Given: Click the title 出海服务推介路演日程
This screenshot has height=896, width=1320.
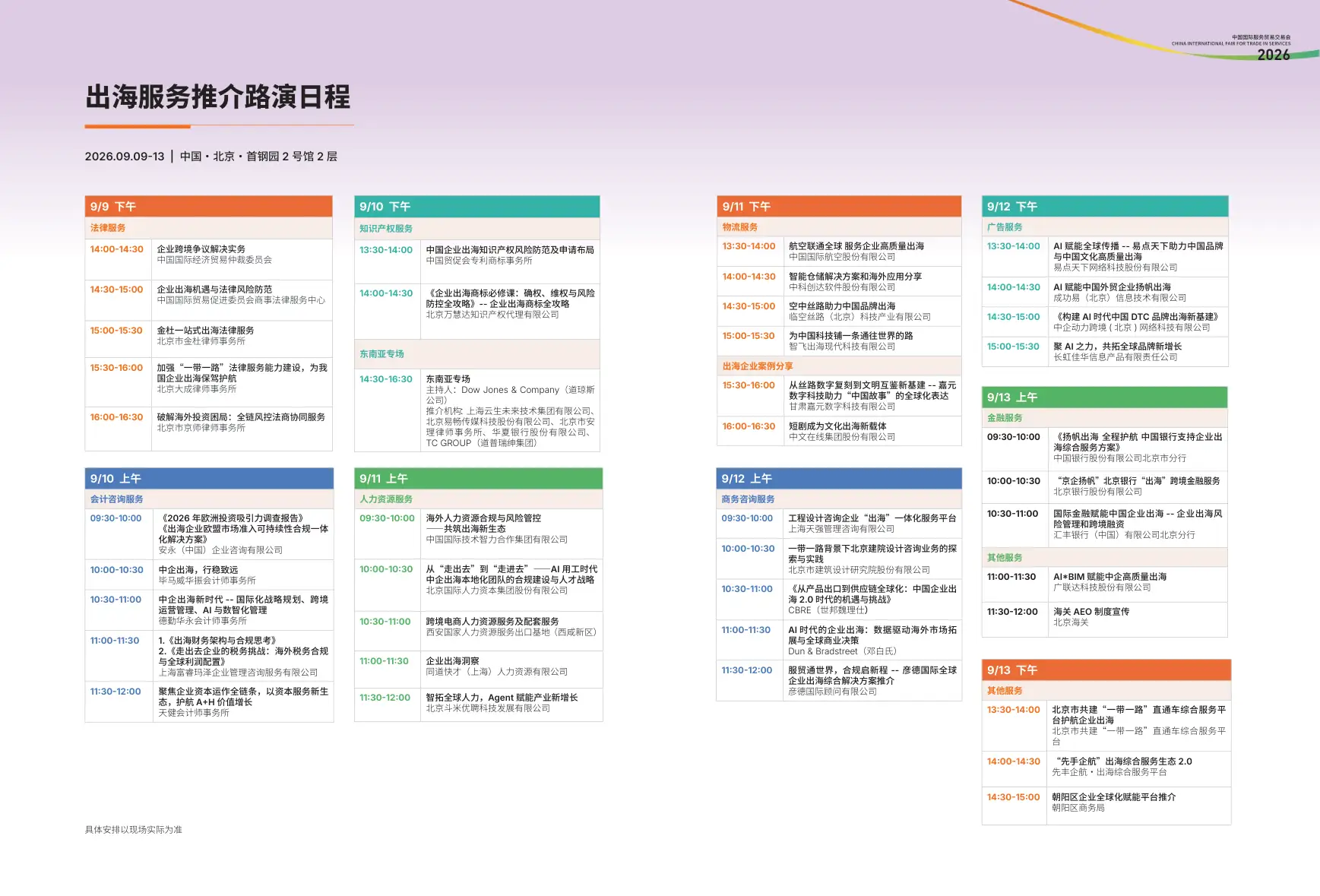Looking at the screenshot, I should [x=218, y=97].
